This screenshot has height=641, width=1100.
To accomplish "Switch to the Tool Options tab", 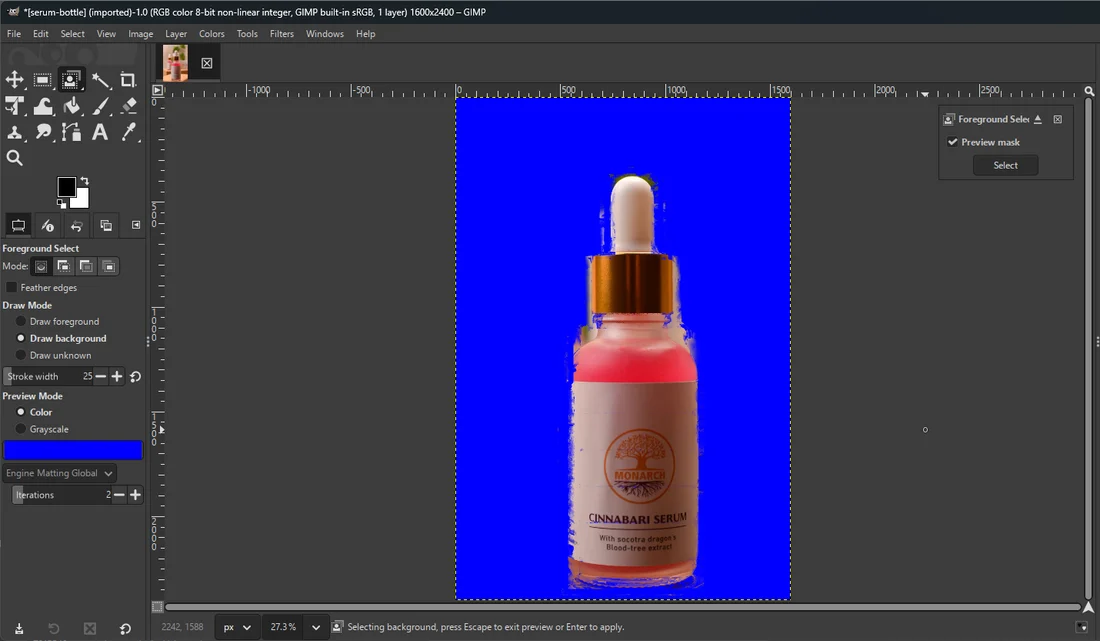I will pyautogui.click(x=18, y=225).
